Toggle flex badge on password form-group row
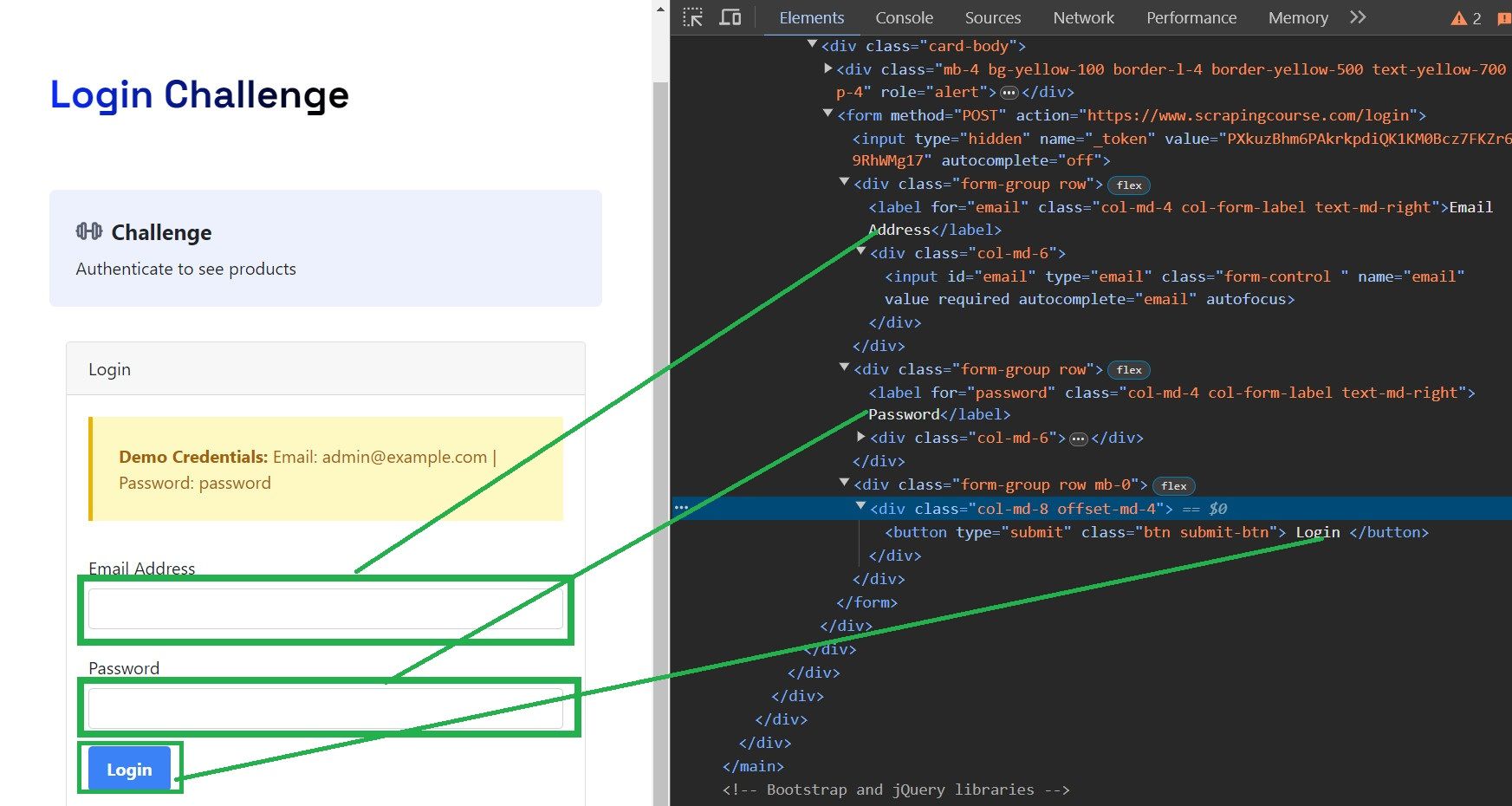 tap(1129, 370)
